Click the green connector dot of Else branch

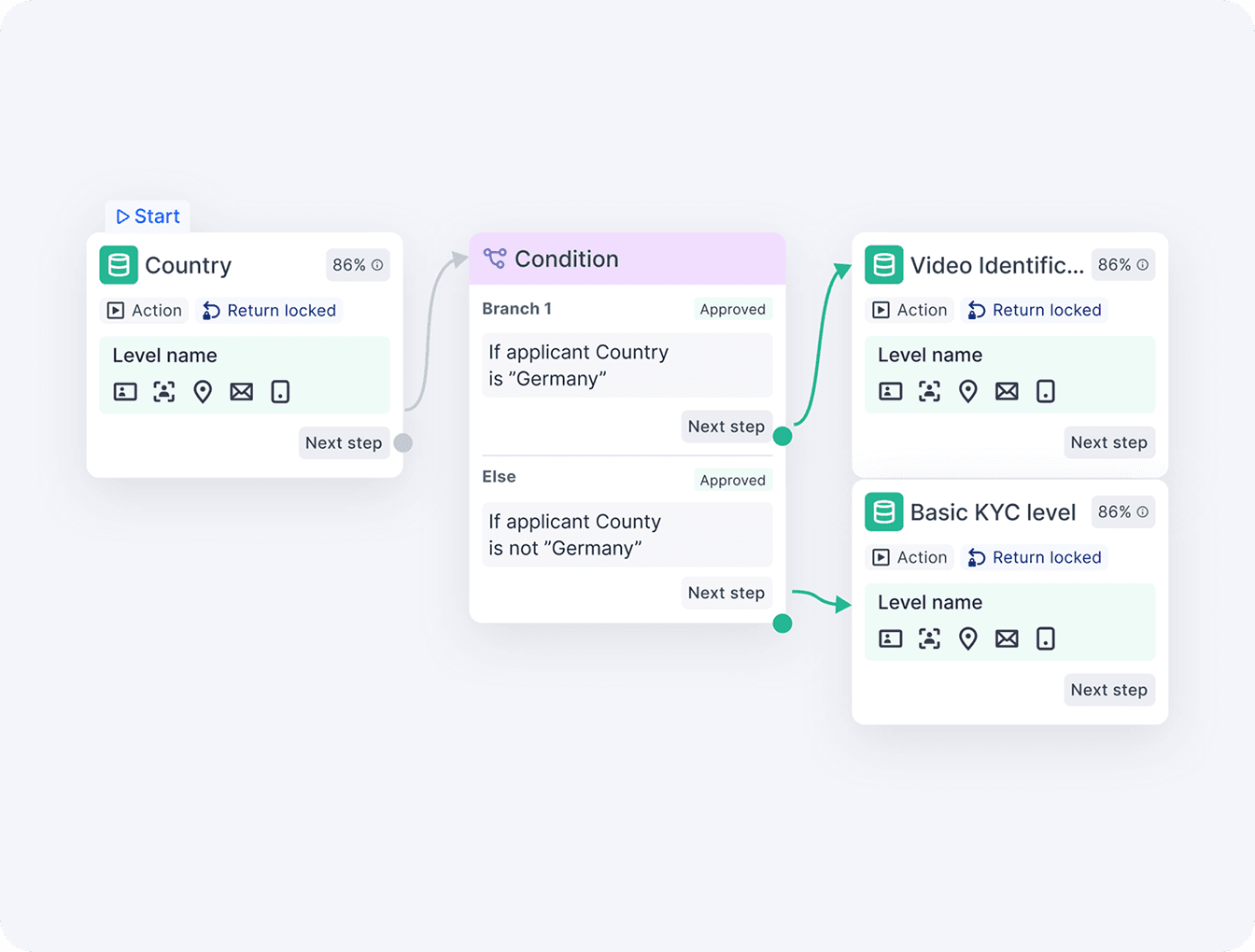(x=783, y=623)
